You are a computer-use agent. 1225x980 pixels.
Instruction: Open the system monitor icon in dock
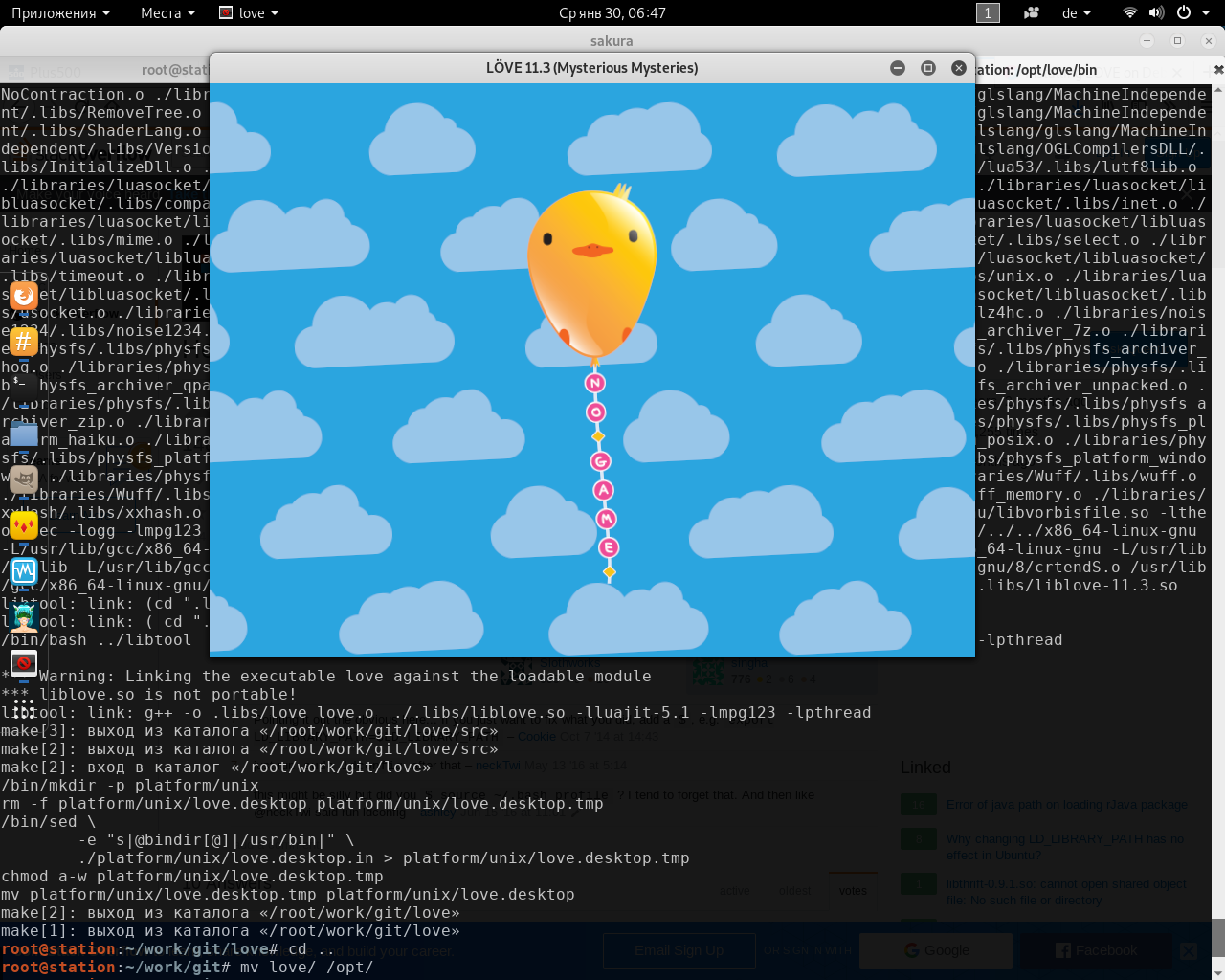(24, 571)
